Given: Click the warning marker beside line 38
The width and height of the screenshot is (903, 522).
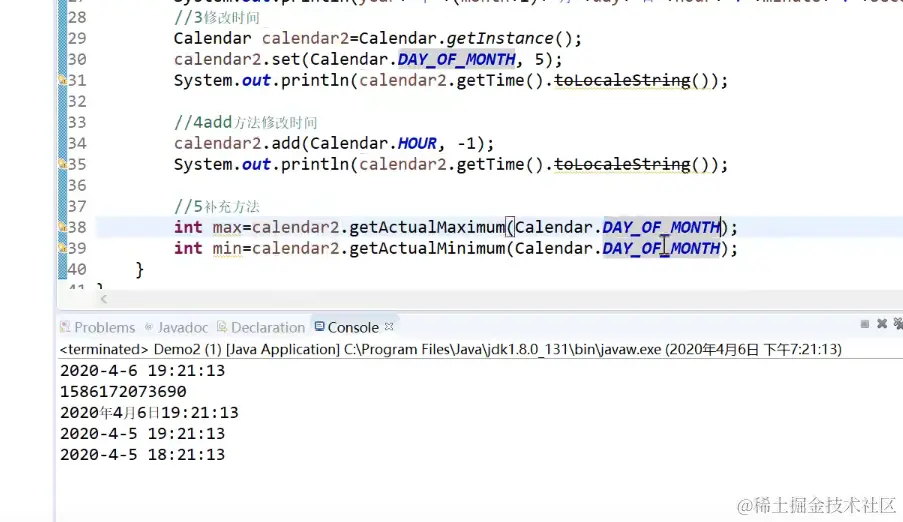Looking at the screenshot, I should pyautogui.click(x=62, y=227).
